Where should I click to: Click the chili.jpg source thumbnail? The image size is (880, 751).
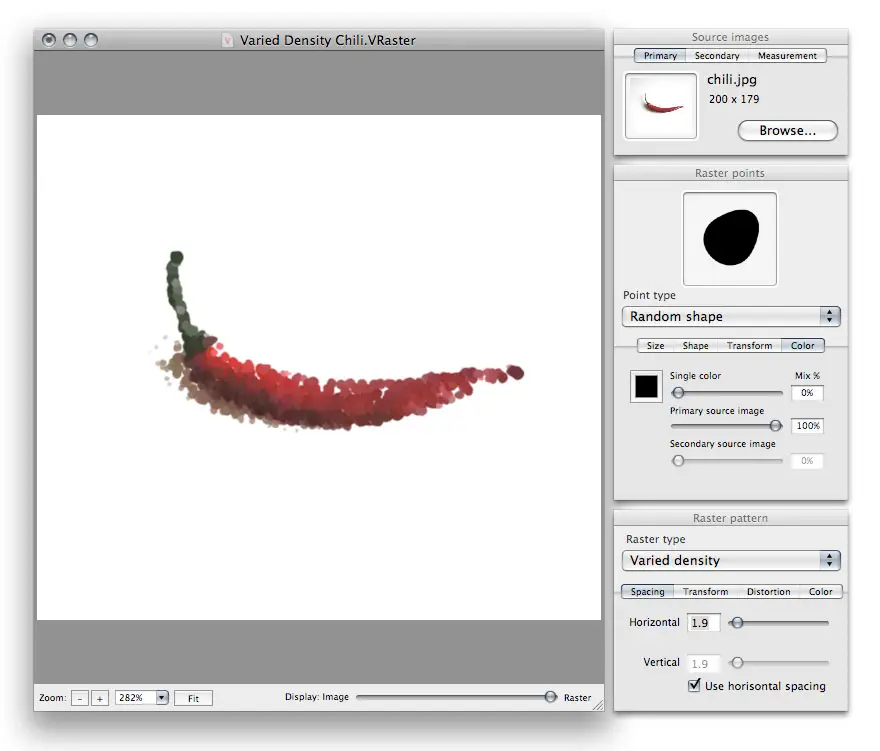click(661, 105)
